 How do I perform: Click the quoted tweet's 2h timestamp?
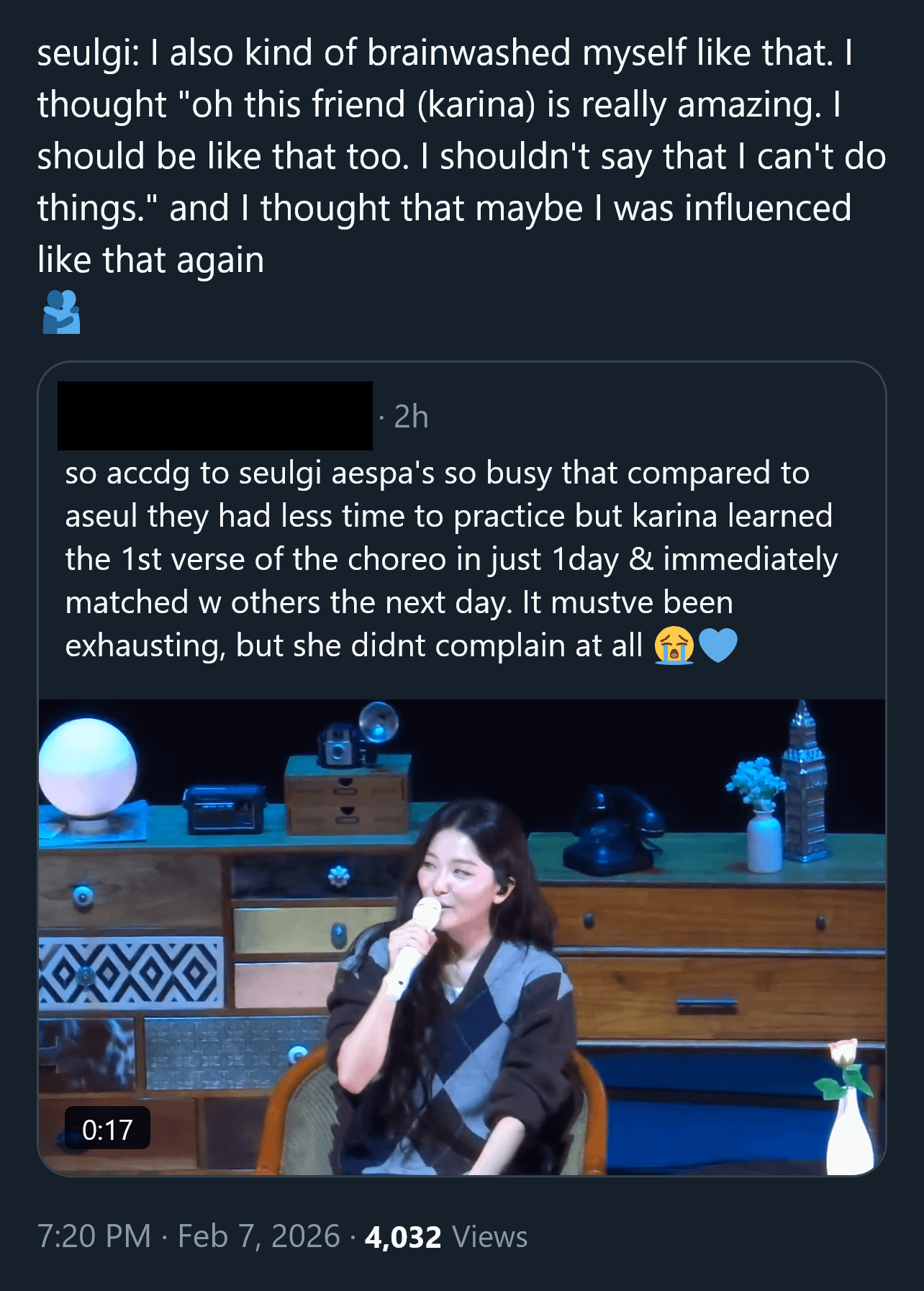point(411,417)
